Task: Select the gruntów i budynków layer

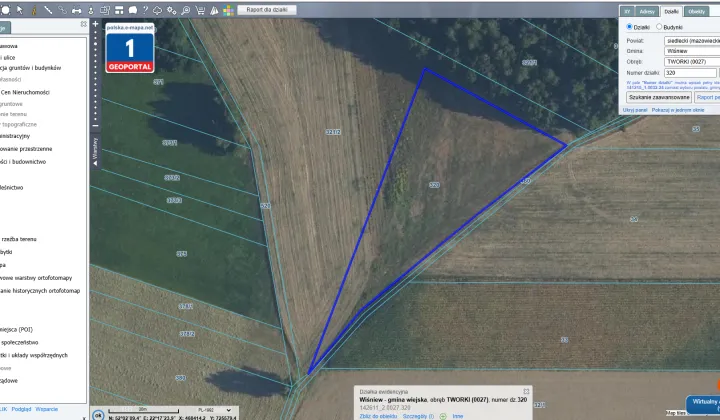Action: tap(31, 68)
